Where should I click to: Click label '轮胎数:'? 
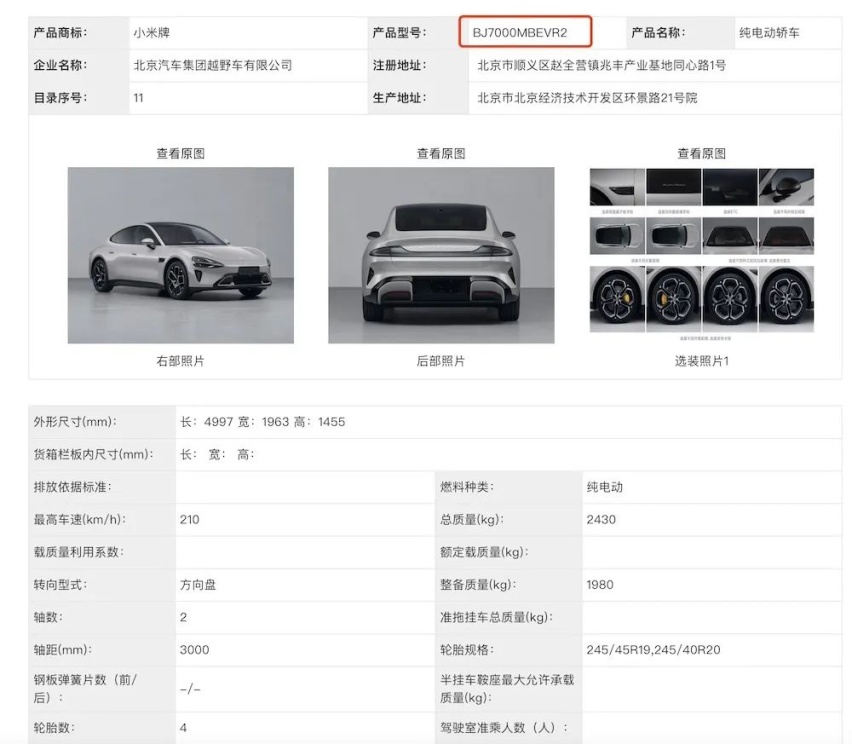click(54, 728)
